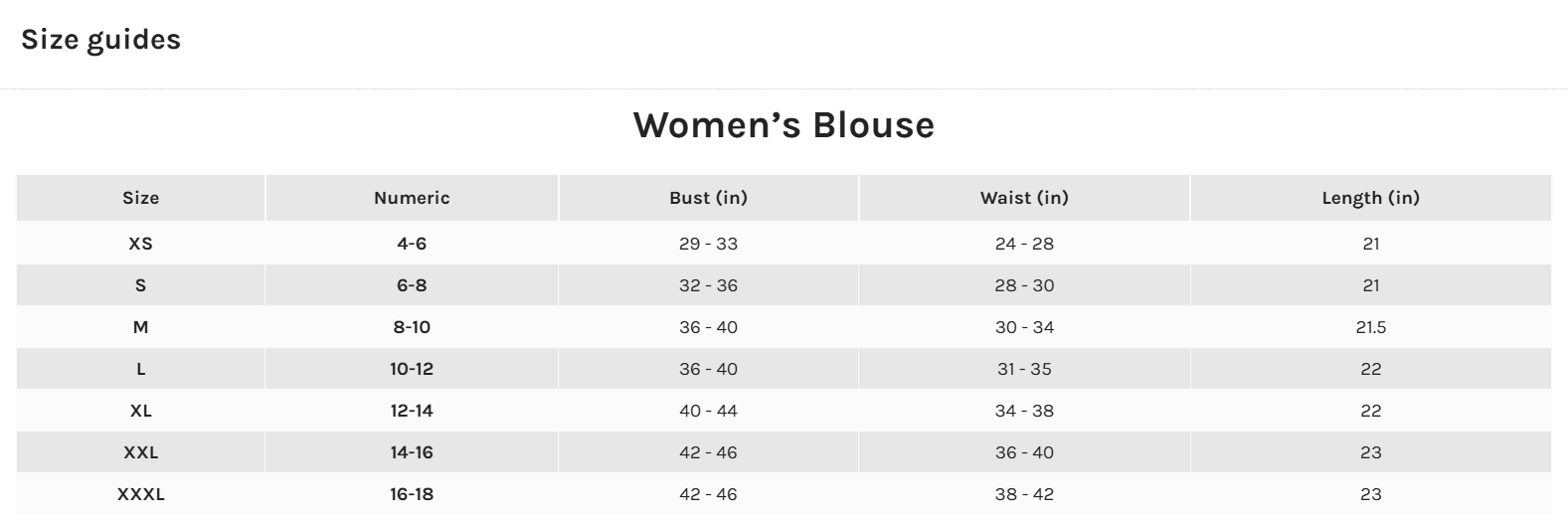The height and width of the screenshot is (523, 1568).
Task: Select the XXL size row label
Action: click(140, 452)
